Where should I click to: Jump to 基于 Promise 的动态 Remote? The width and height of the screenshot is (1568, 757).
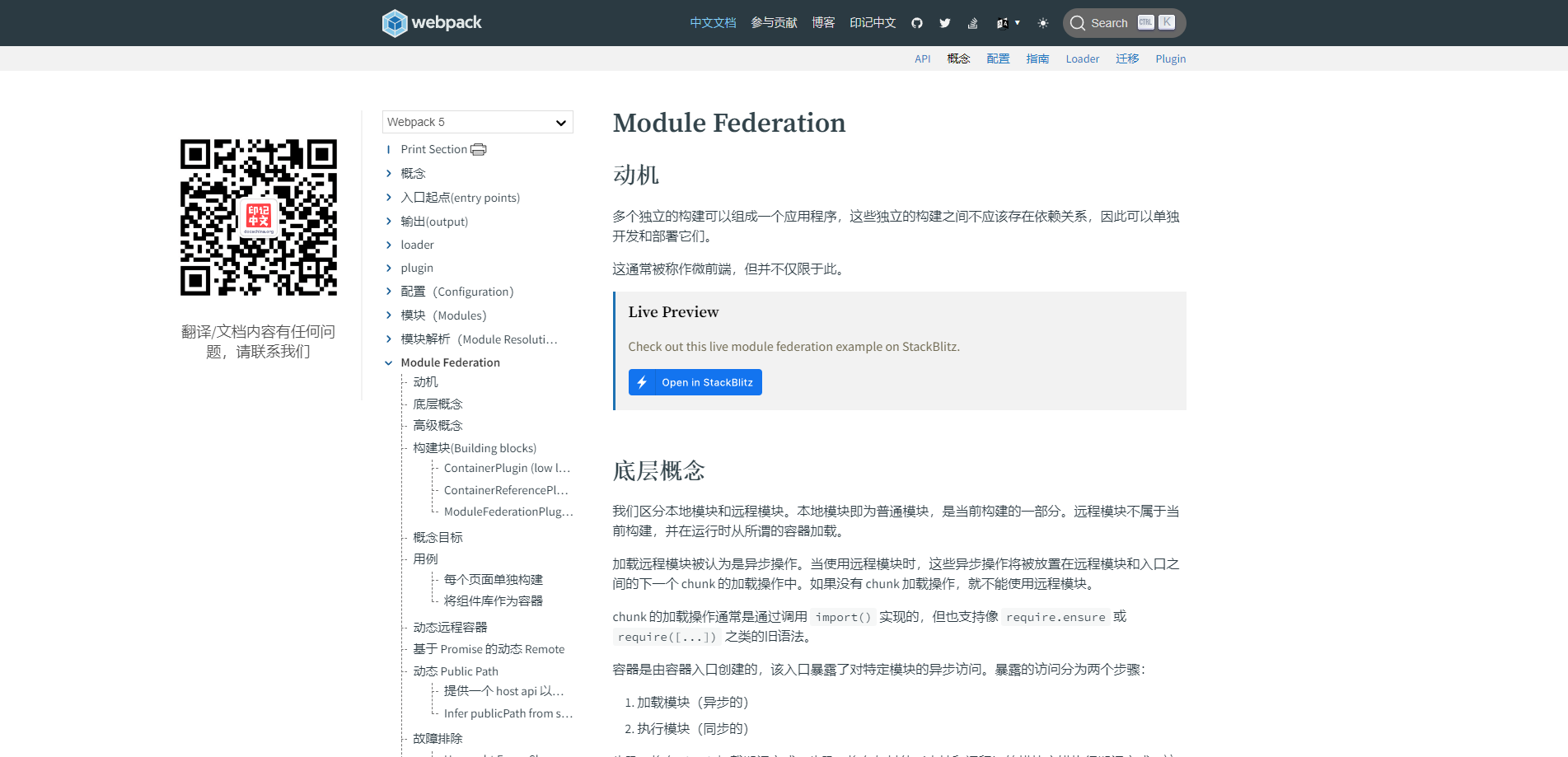coord(489,649)
